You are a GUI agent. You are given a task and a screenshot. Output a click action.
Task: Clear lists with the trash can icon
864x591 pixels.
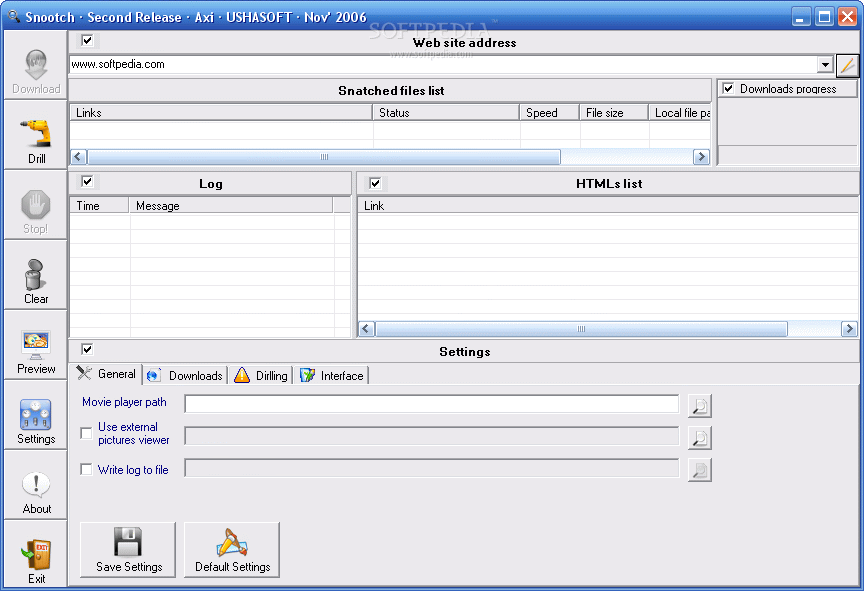click(x=36, y=275)
